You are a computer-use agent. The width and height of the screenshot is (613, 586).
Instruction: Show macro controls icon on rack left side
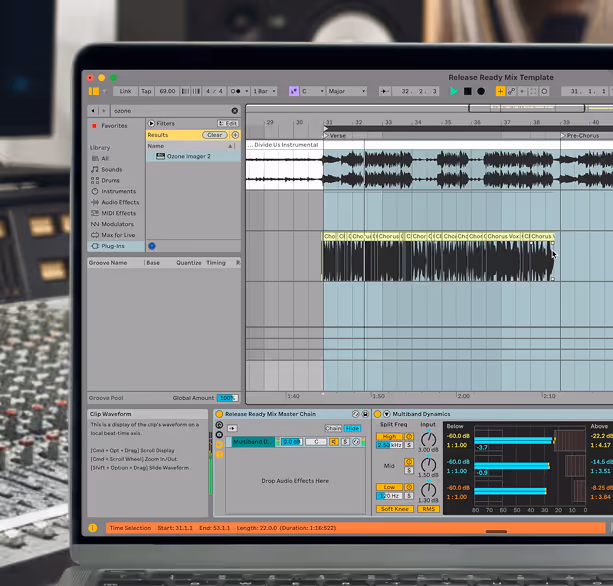click(x=219, y=425)
